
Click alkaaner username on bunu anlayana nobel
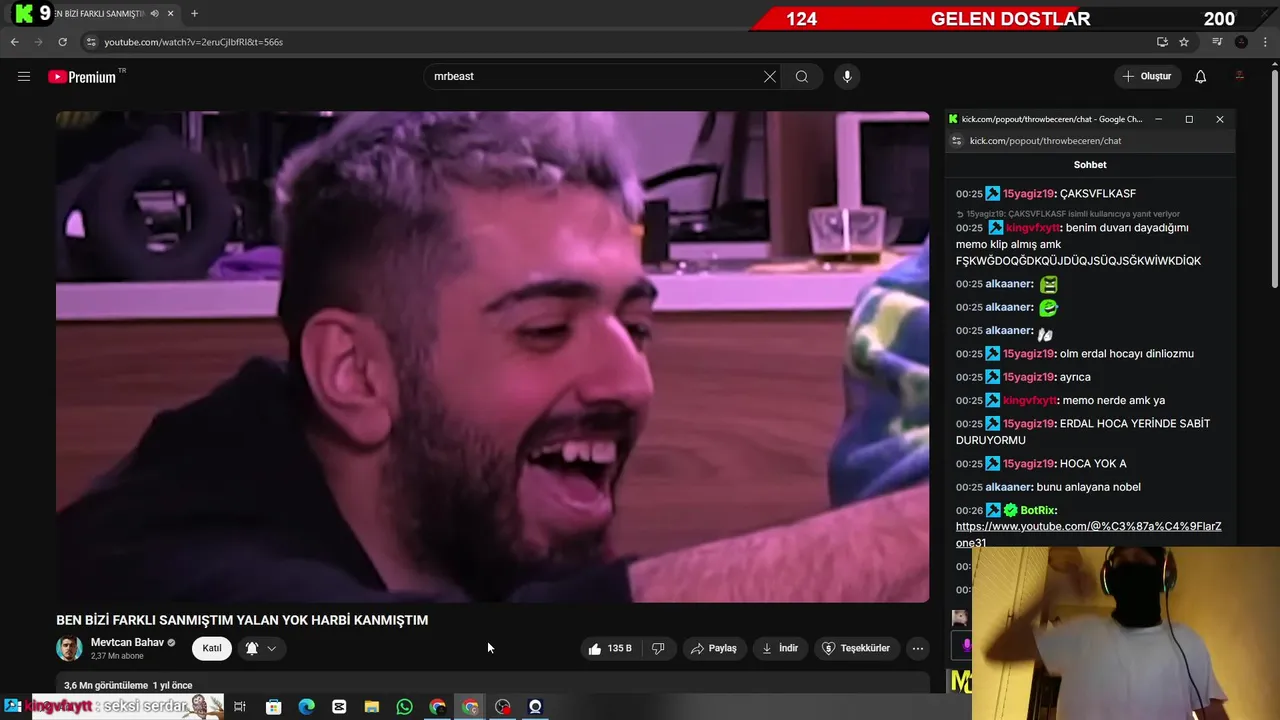[1008, 487]
